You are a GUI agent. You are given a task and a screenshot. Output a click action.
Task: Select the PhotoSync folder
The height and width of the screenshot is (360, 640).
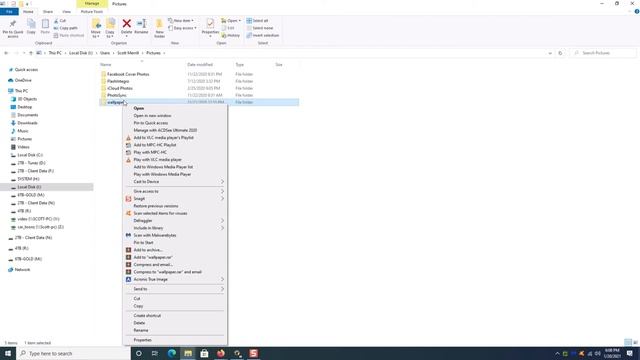117,95
